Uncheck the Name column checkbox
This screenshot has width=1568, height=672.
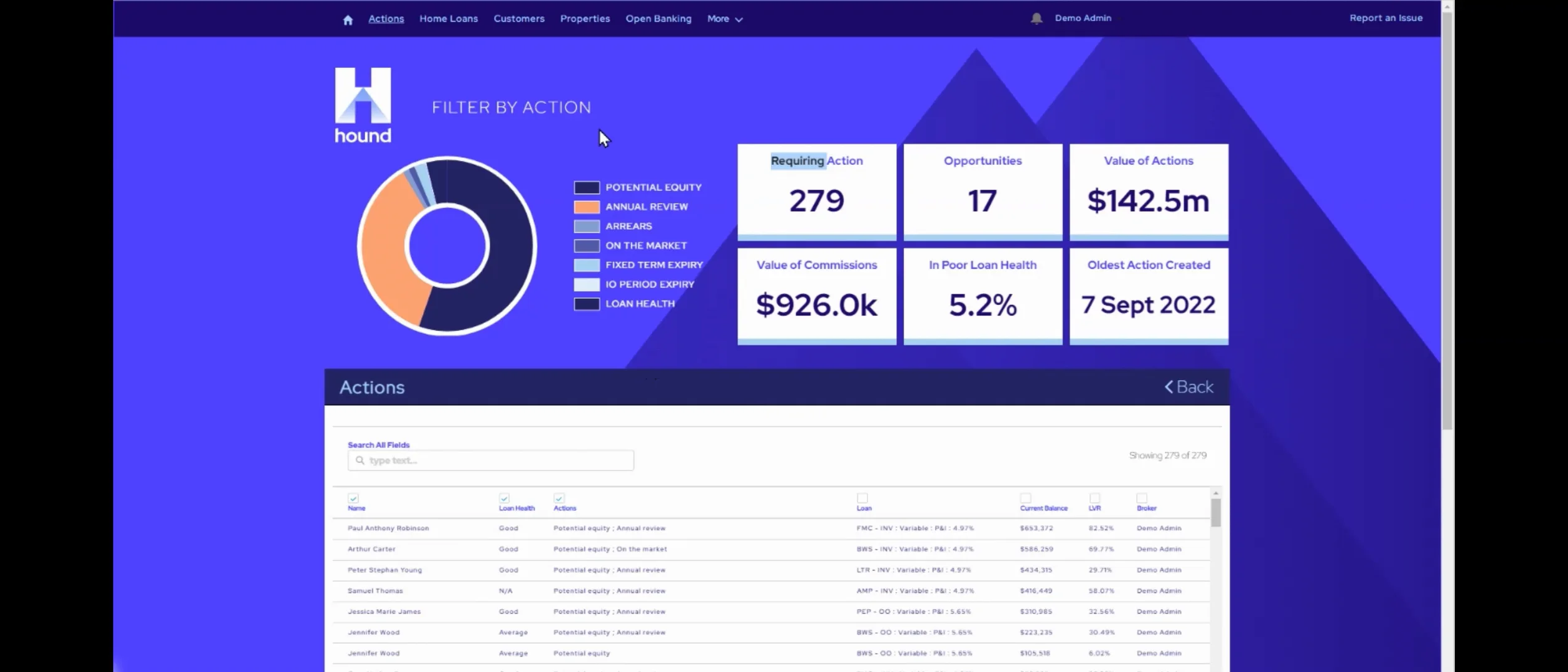[353, 498]
